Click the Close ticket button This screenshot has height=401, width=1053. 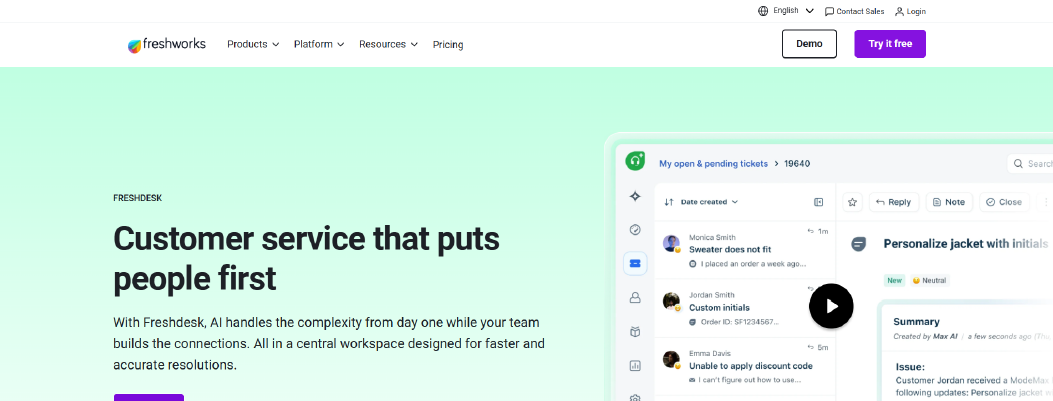[1004, 202]
